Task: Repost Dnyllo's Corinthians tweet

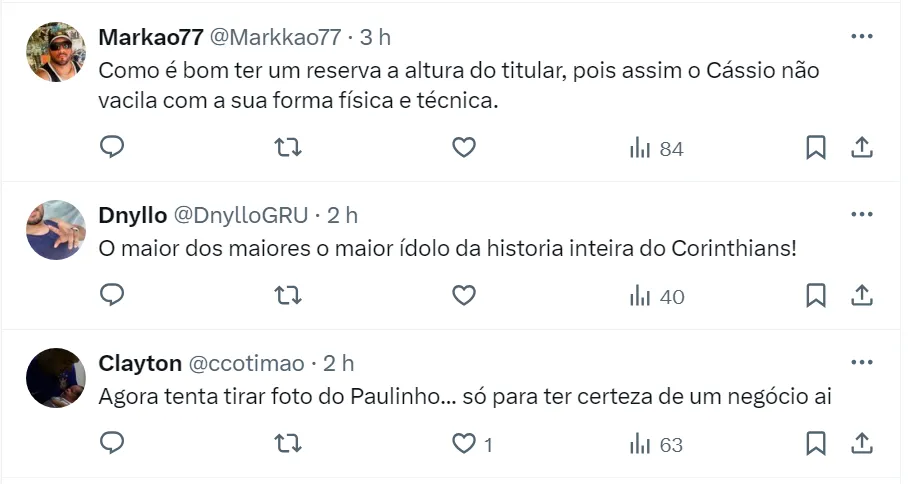Action: 287,296
